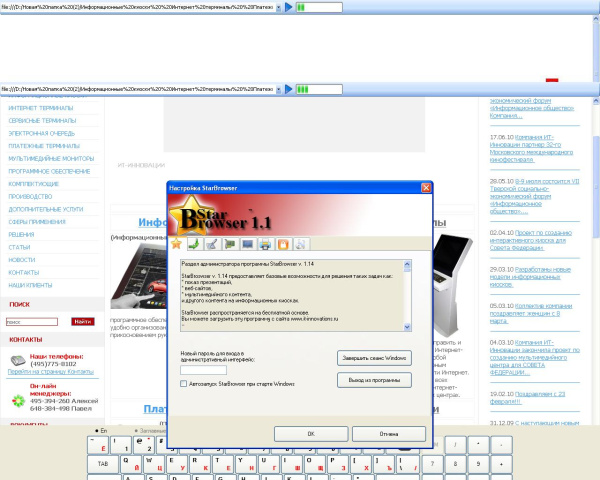The width and height of the screenshot is (600, 480).
Task: Open the green arrow settings tab
Action: point(194,244)
